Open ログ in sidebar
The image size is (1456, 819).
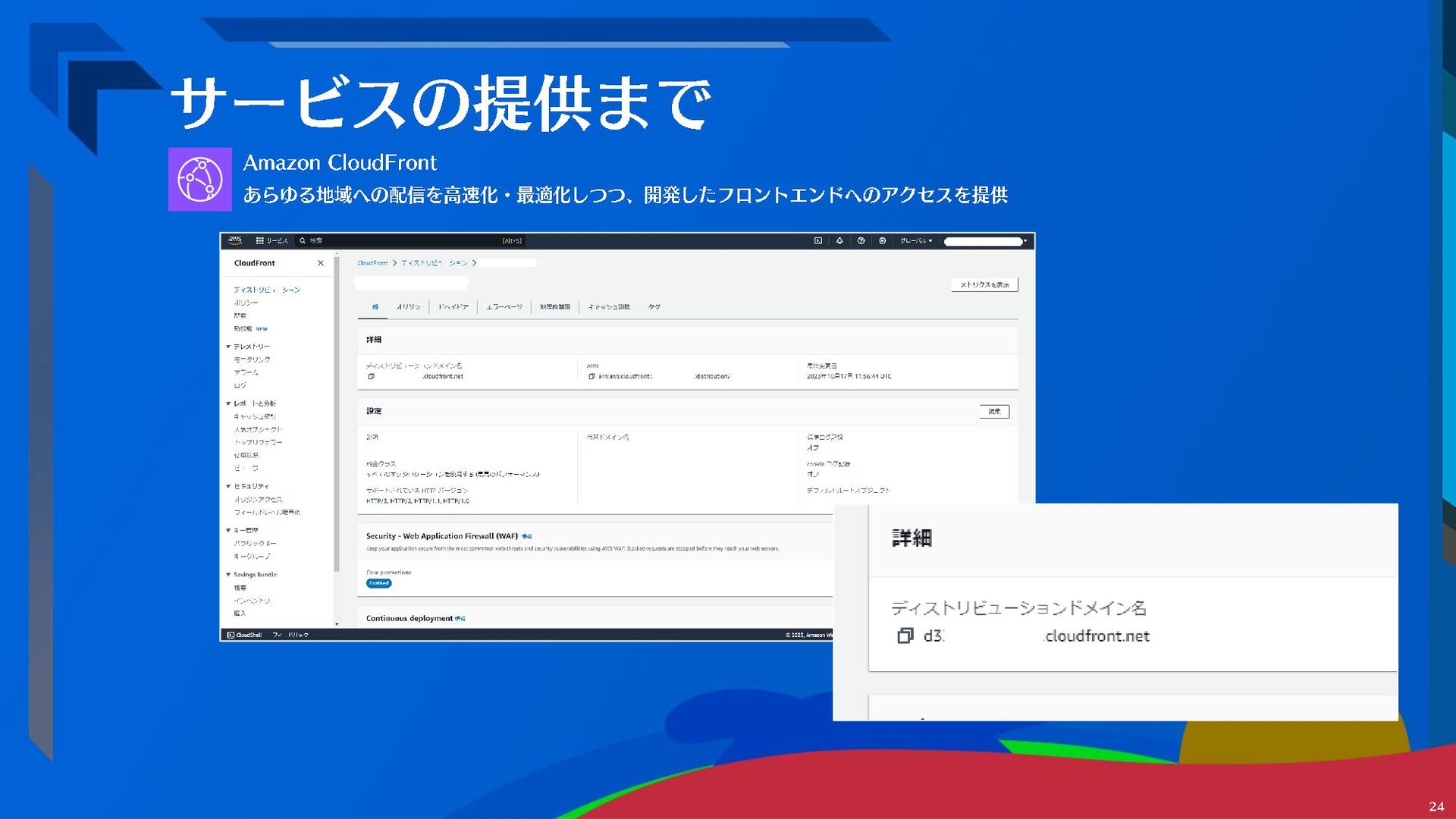click(240, 385)
